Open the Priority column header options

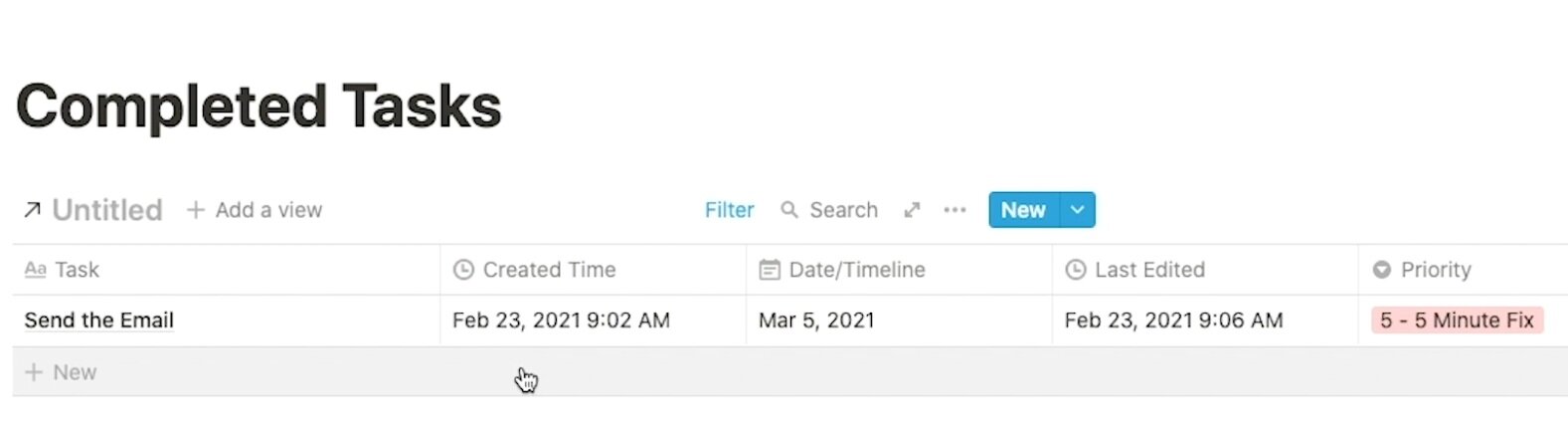tap(1463, 270)
